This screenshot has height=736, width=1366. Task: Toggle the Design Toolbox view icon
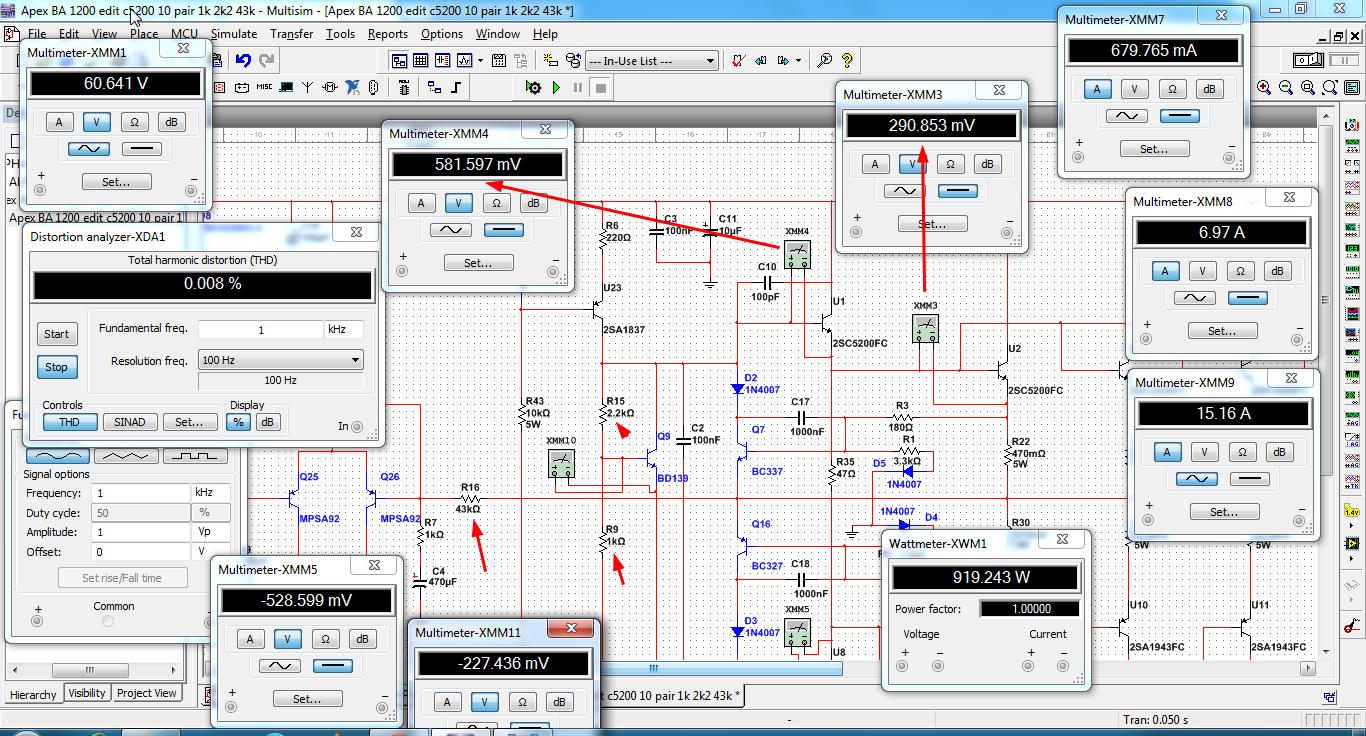(399, 60)
